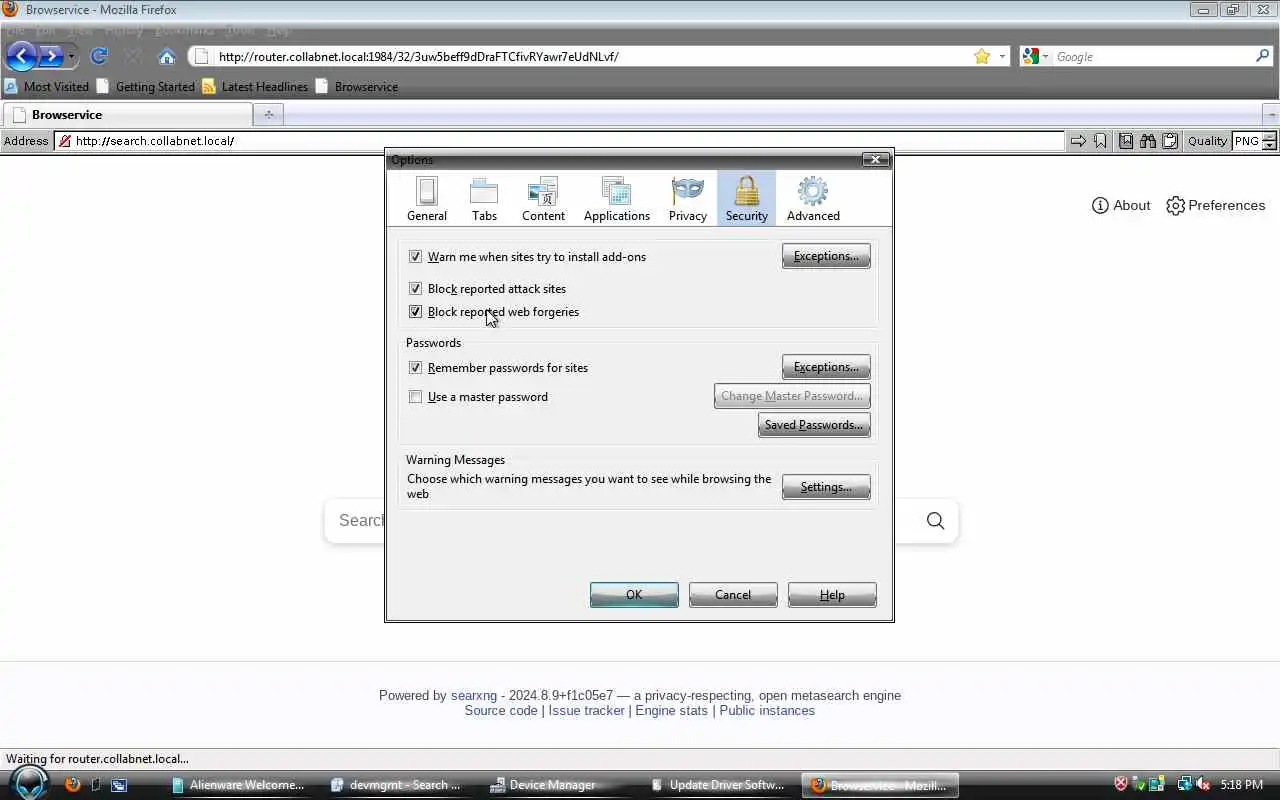Open the General options pane
This screenshot has width=1280, height=800.
(427, 198)
